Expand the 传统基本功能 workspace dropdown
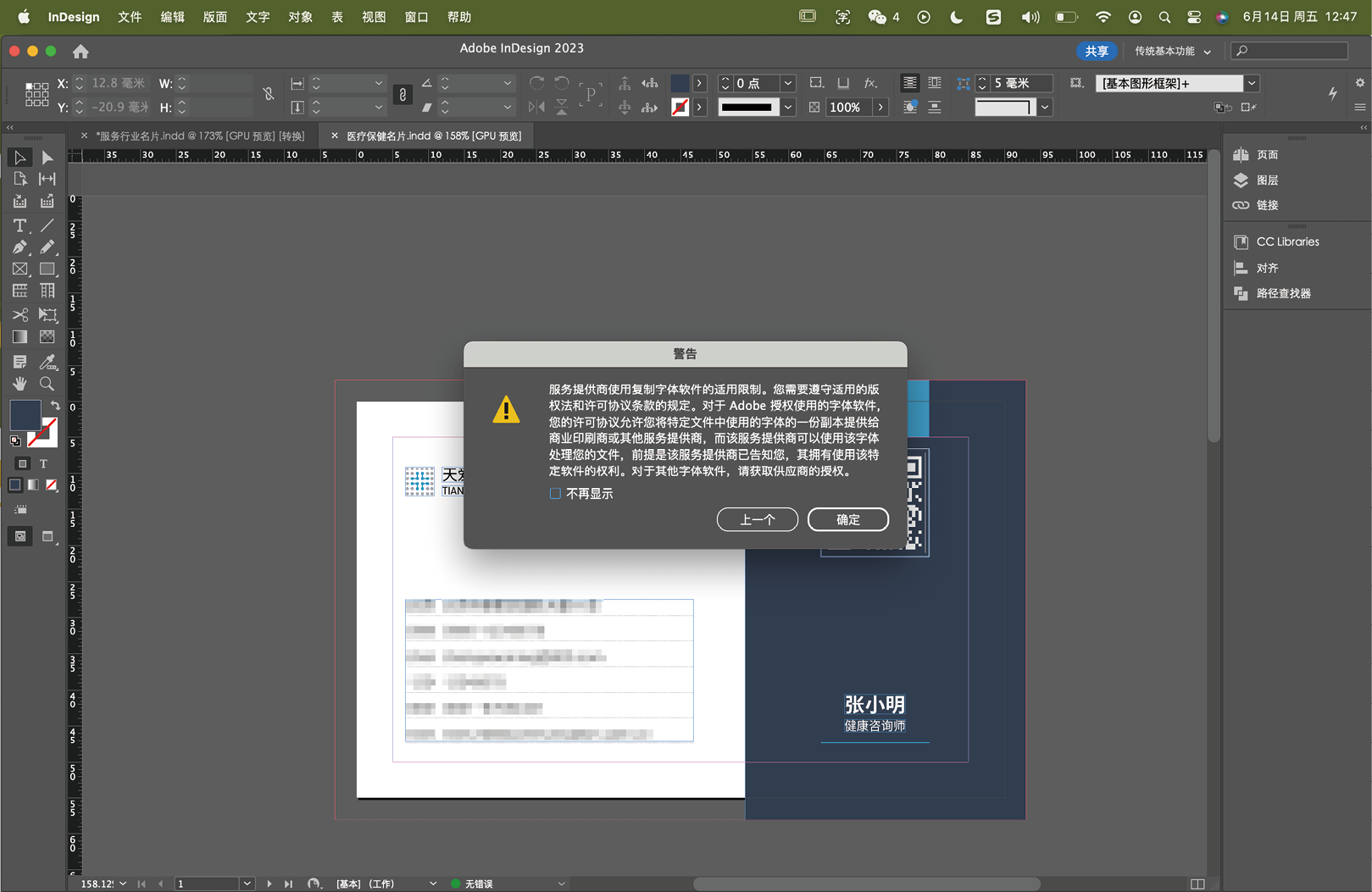 coord(1173,52)
